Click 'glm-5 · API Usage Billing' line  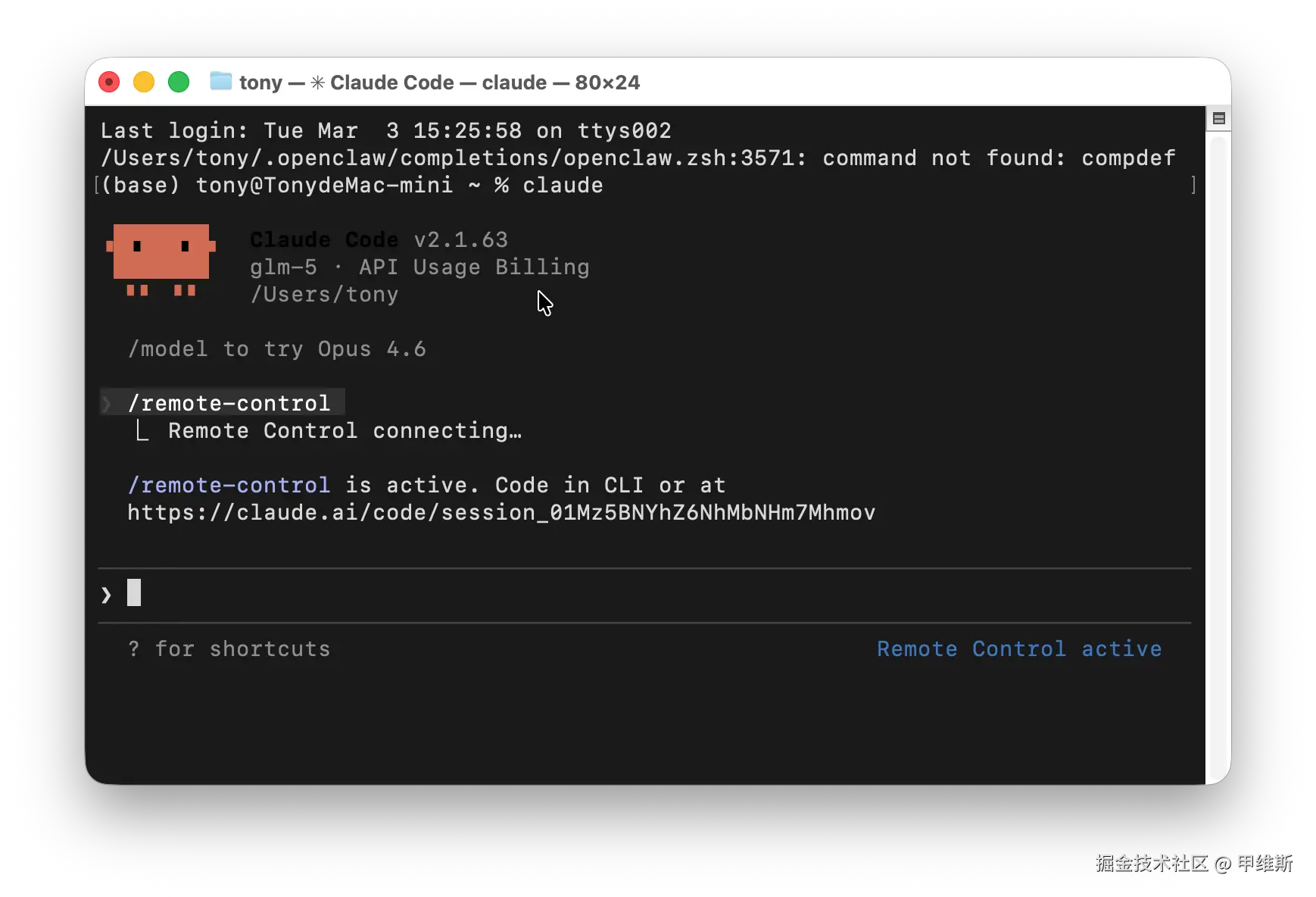[x=419, y=267]
